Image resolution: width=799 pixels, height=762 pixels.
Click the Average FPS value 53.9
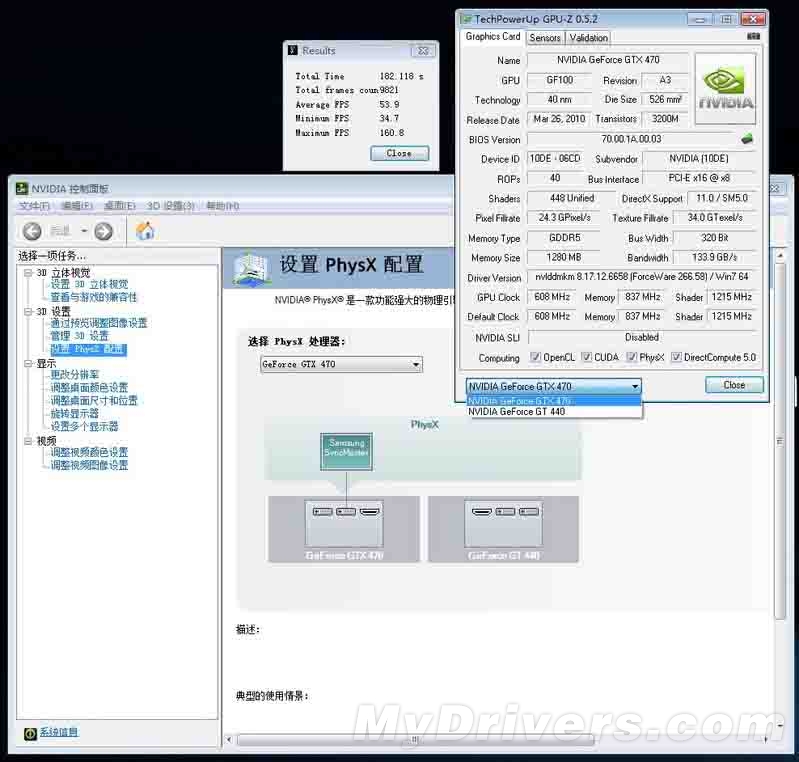coord(389,104)
